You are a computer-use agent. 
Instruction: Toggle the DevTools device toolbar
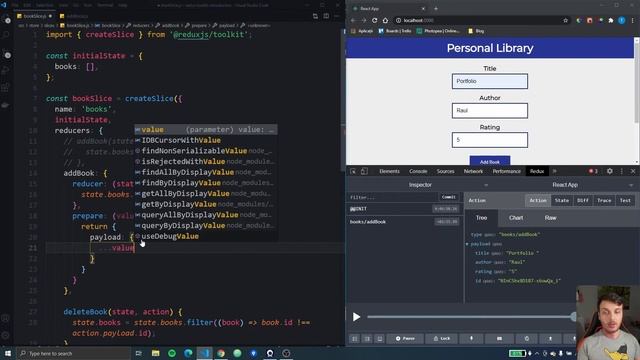pos(364,171)
